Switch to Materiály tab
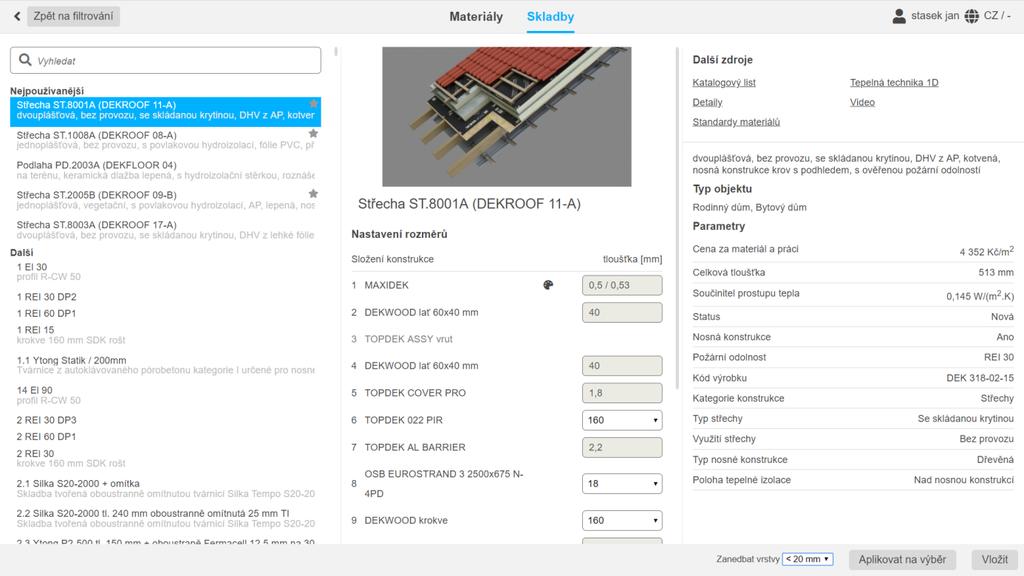This screenshot has height=576, width=1024. pyautogui.click(x=476, y=17)
